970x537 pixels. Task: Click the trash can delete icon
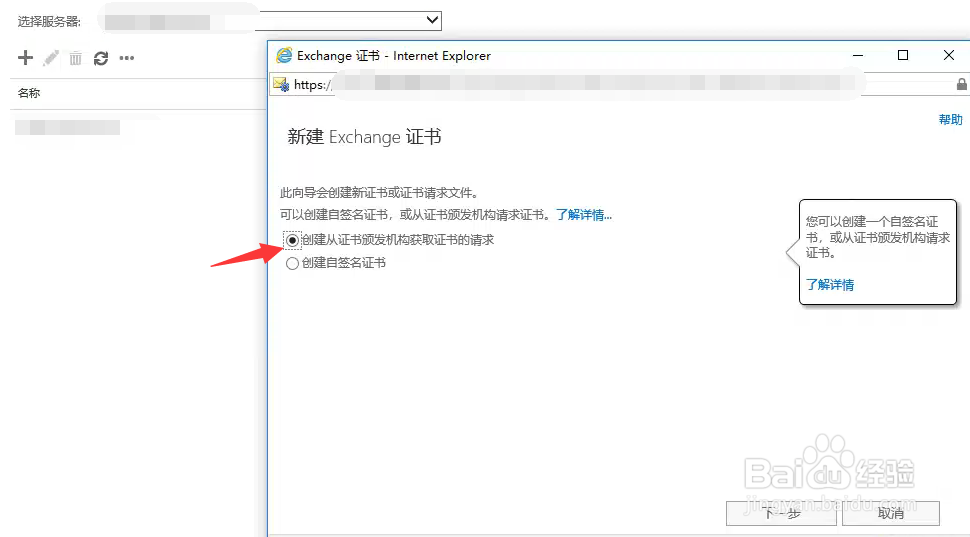[75, 58]
